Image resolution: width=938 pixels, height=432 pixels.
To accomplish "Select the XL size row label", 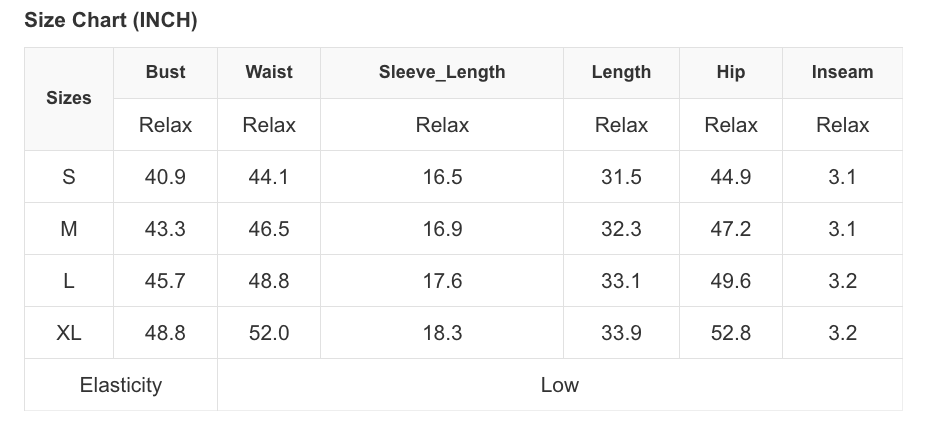I will point(69,333).
